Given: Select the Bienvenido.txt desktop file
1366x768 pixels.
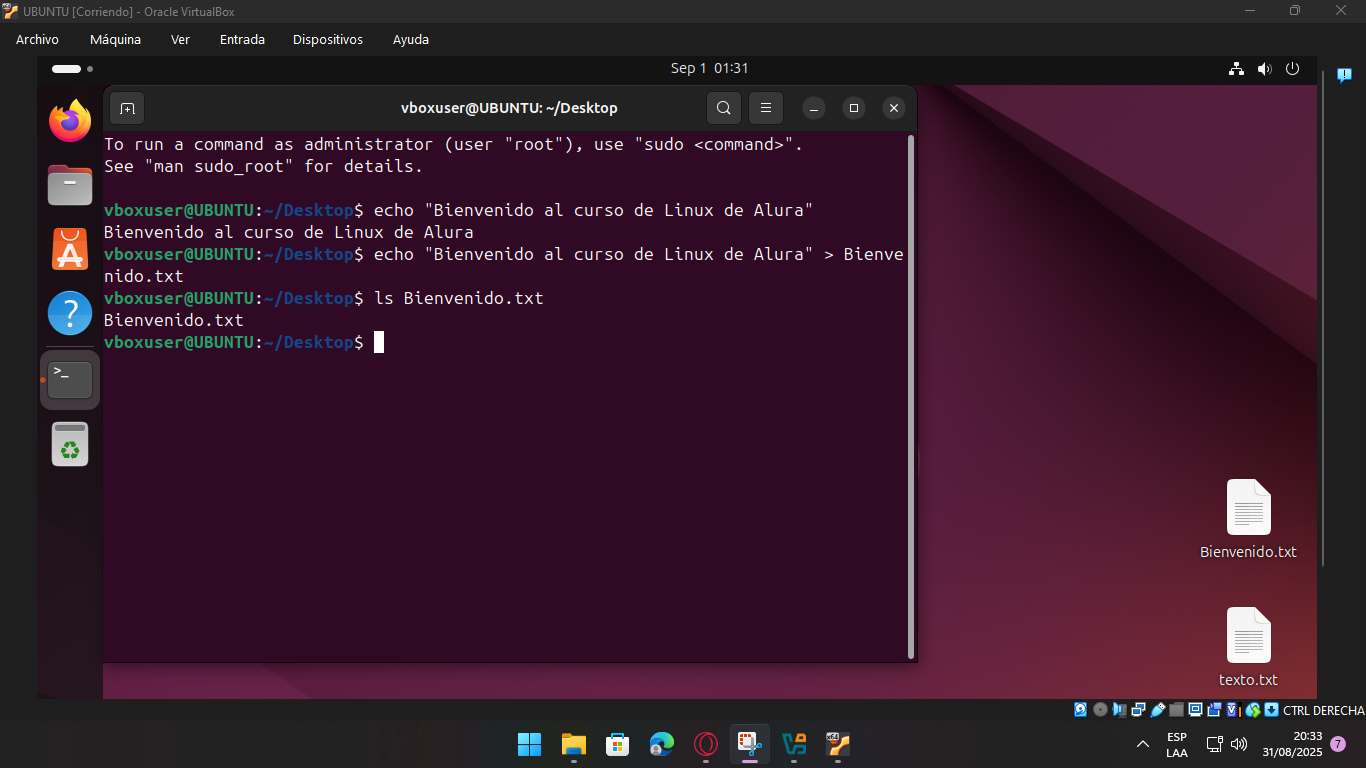Looking at the screenshot, I should [x=1248, y=520].
